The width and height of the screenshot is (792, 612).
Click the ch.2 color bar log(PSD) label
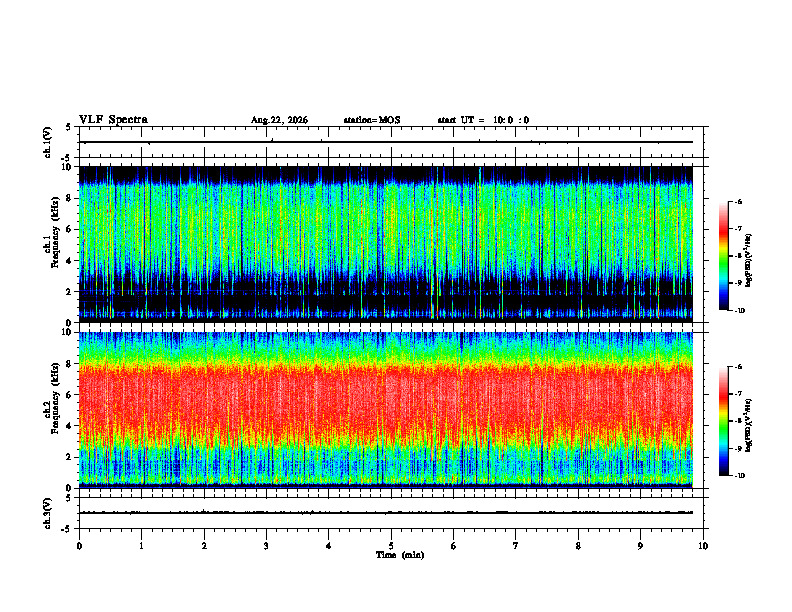pyautogui.click(x=749, y=425)
